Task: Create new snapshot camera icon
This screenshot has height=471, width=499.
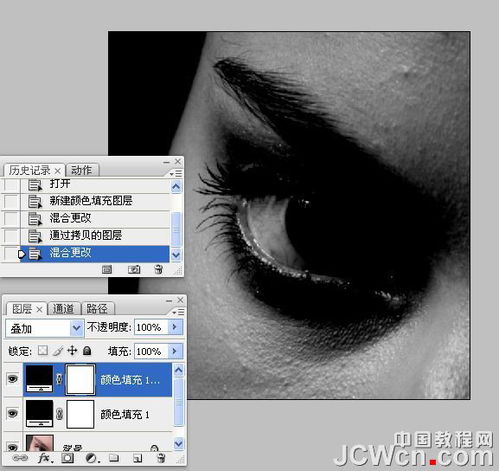Action: click(x=134, y=269)
